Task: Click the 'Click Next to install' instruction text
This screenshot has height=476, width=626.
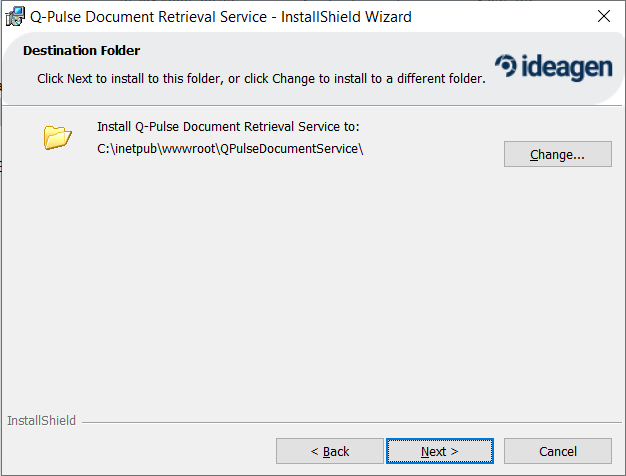Action: click(261, 79)
